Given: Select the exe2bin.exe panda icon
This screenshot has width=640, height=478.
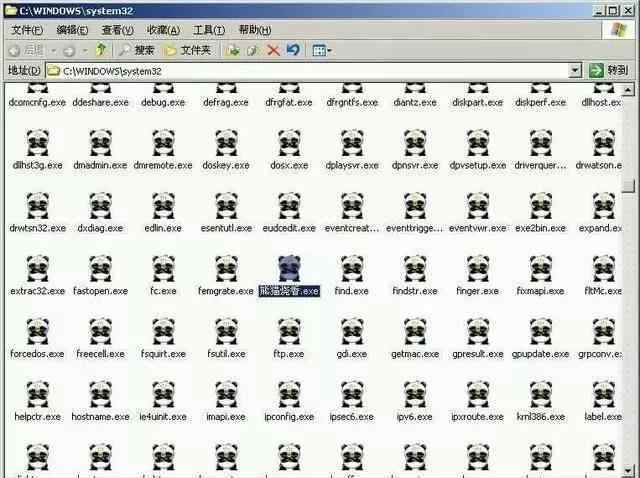Looking at the screenshot, I should pos(540,206).
